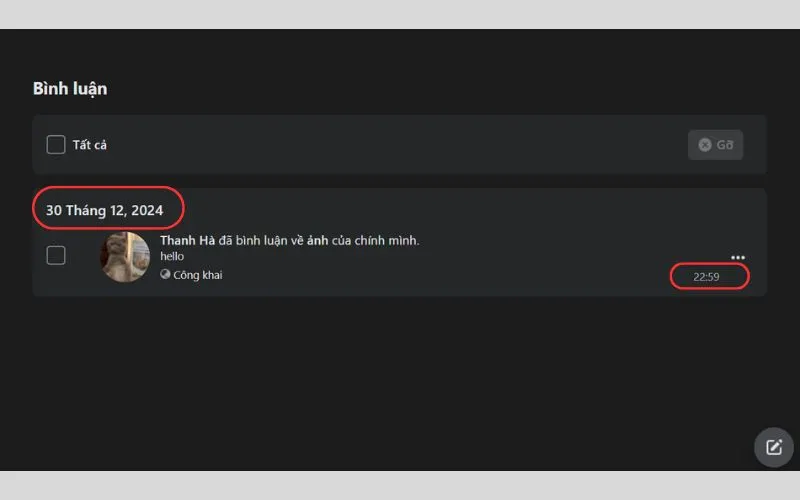This screenshot has width=800, height=500.
Task: Click the "của chính mình" text
Action: pos(375,240)
